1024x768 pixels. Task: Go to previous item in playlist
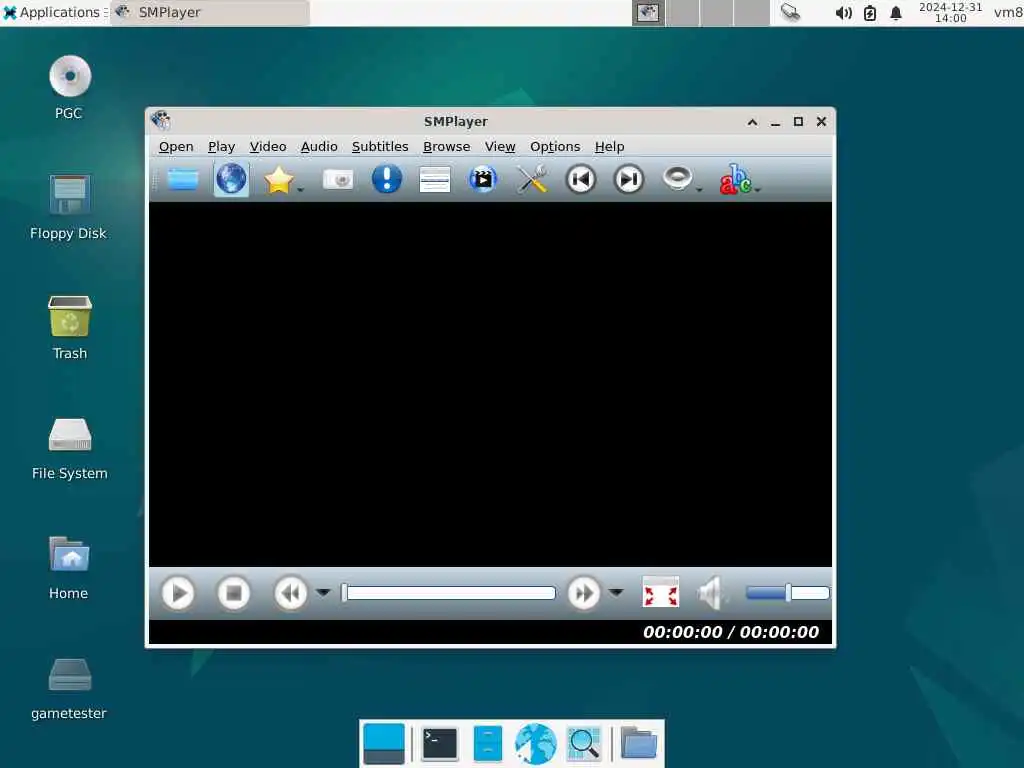click(x=581, y=179)
